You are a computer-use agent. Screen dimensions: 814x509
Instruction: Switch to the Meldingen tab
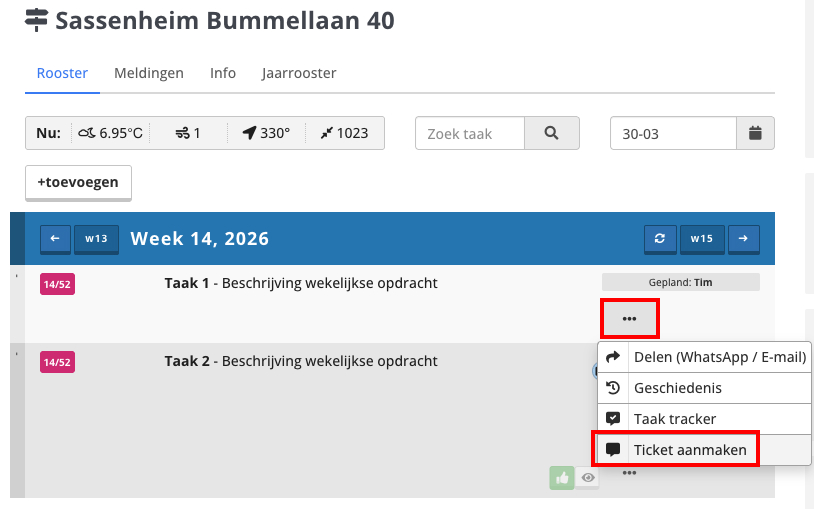(149, 73)
